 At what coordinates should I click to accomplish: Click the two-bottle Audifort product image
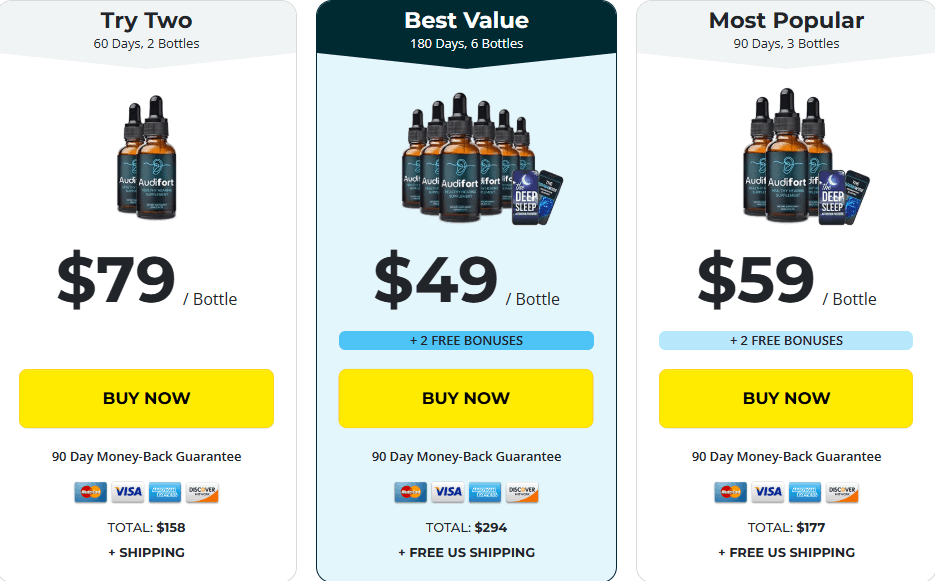coord(147,158)
